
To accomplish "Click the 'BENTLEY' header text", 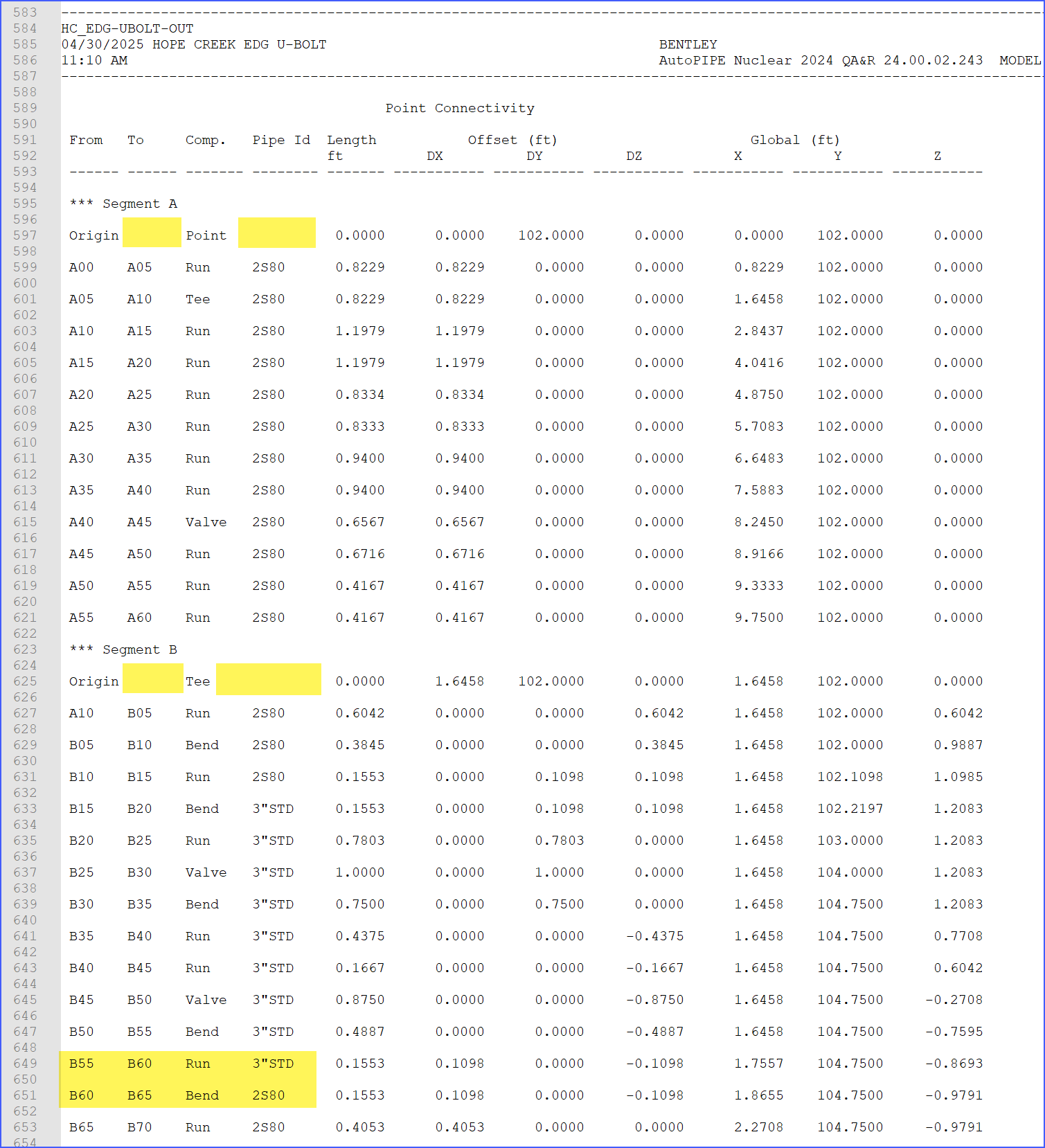I will point(688,44).
